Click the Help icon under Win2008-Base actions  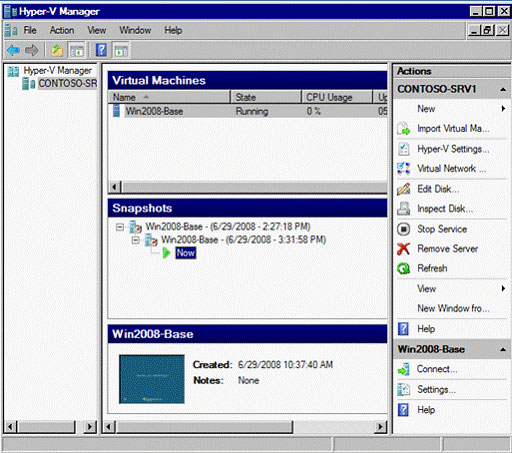pos(403,410)
